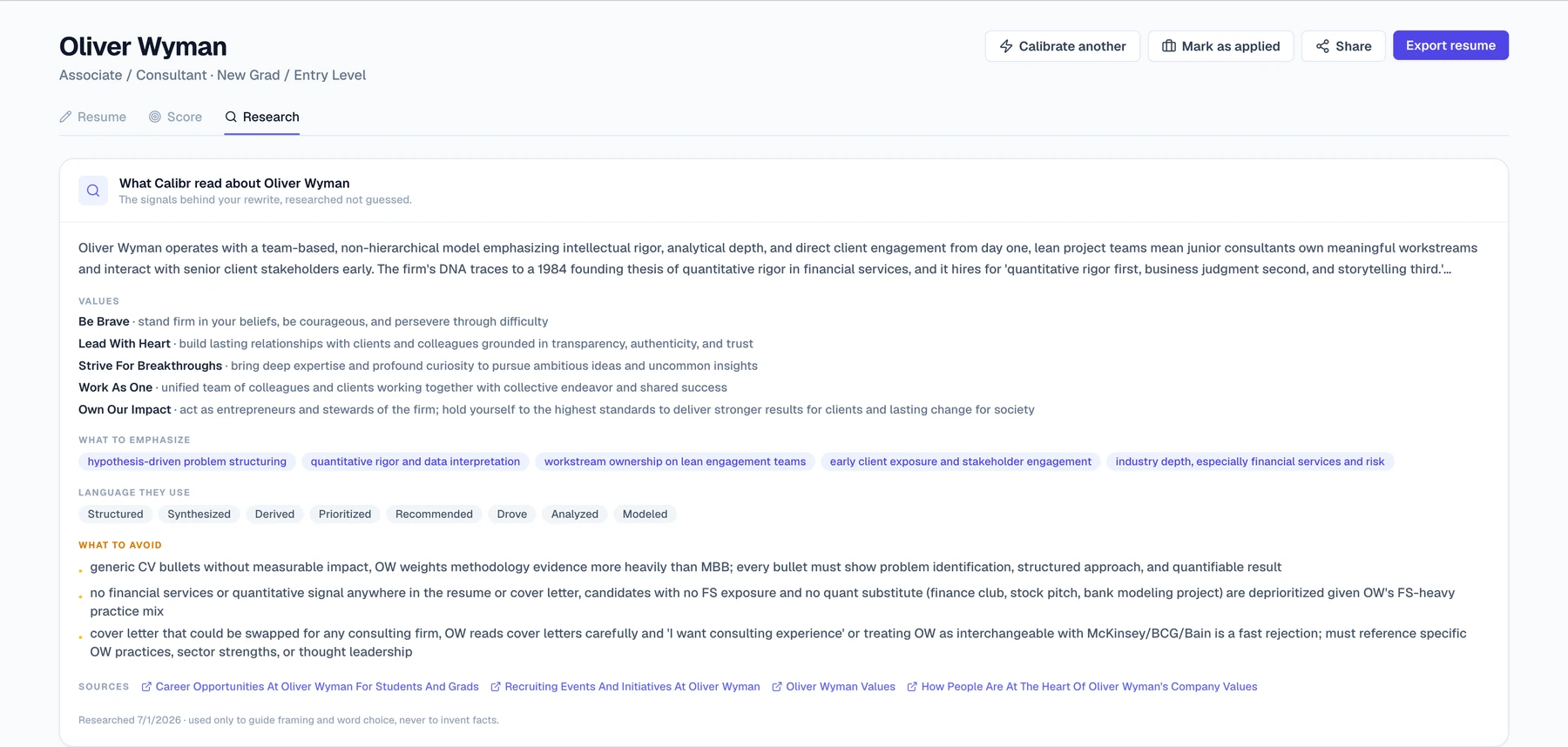
Task: Click the no financial services avoid item
Action: click(x=772, y=602)
